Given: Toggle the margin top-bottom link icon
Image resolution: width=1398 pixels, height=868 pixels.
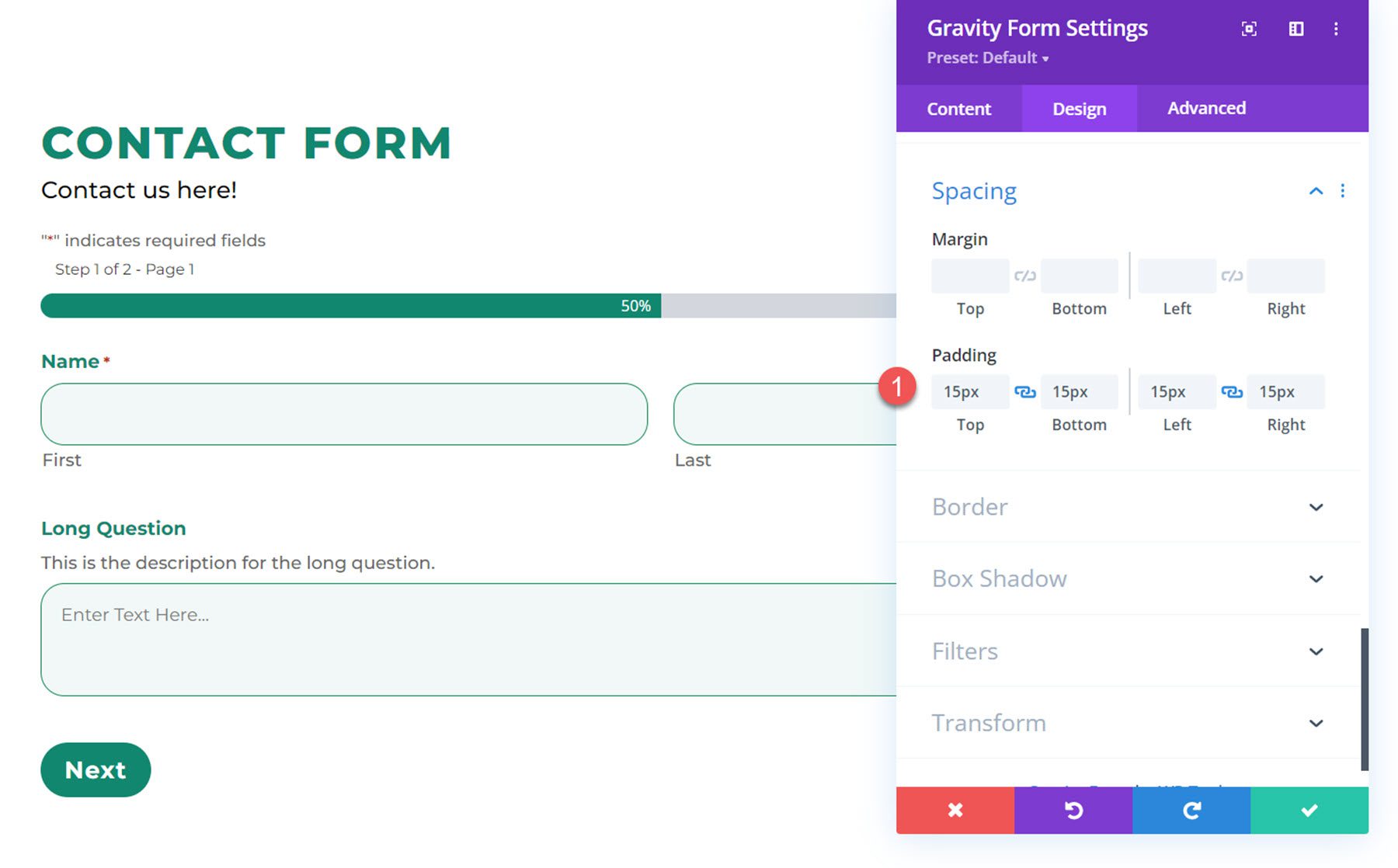Looking at the screenshot, I should coord(1025,276).
